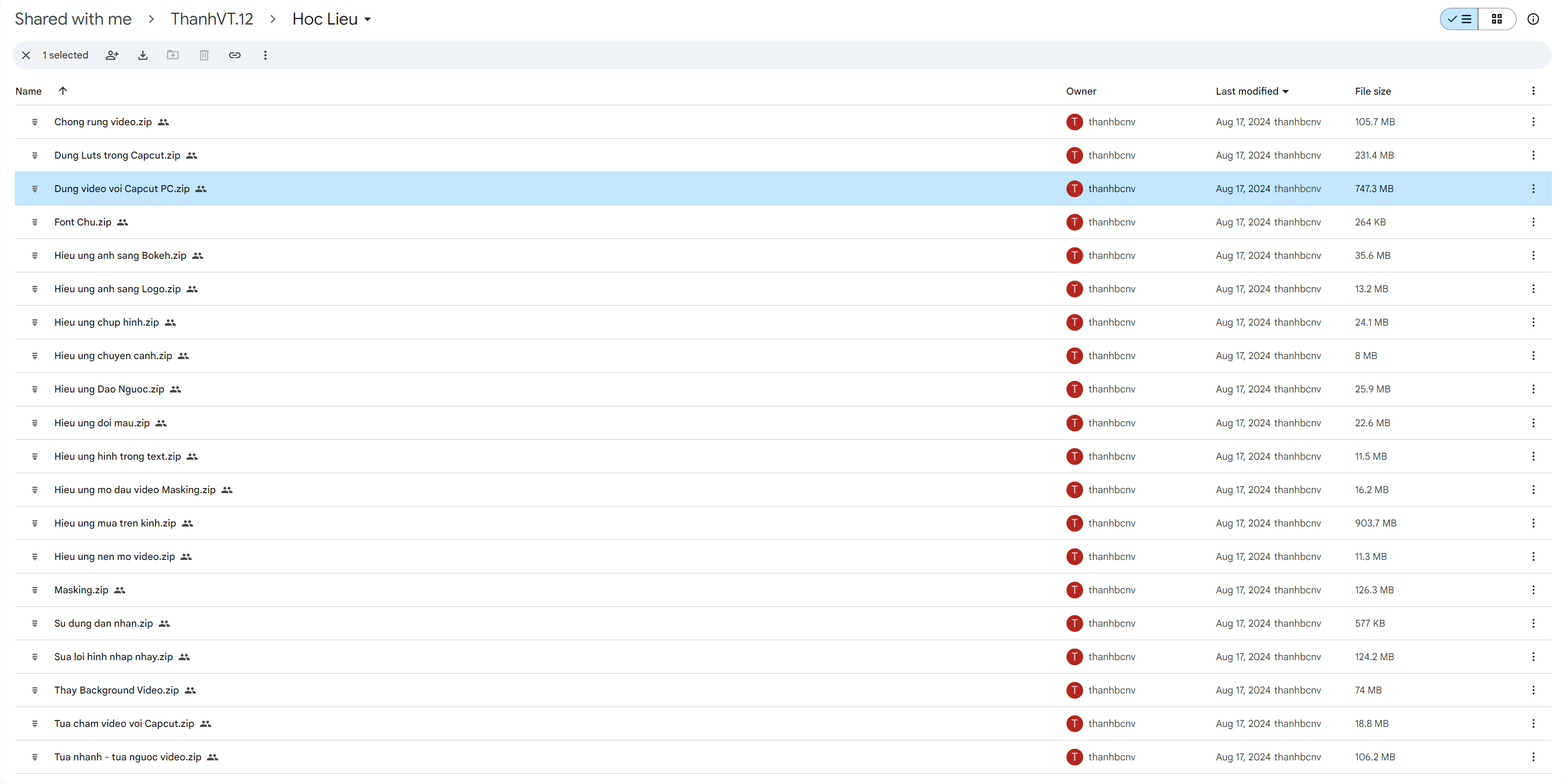This screenshot has height=784, width=1563.
Task: Open the column header's sort options menu
Action: (1533, 91)
